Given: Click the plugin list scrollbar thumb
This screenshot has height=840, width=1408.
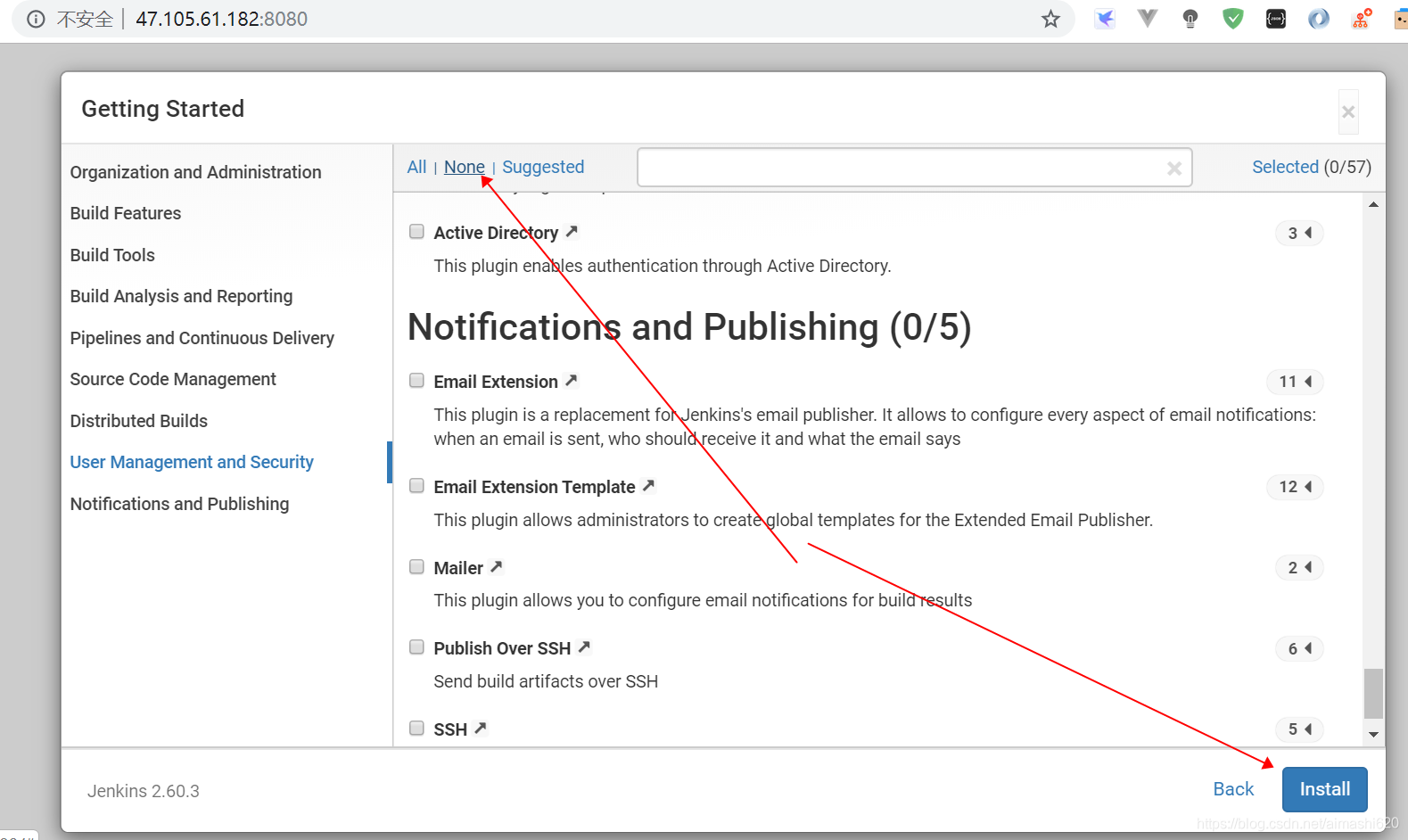Looking at the screenshot, I should pyautogui.click(x=1373, y=694).
